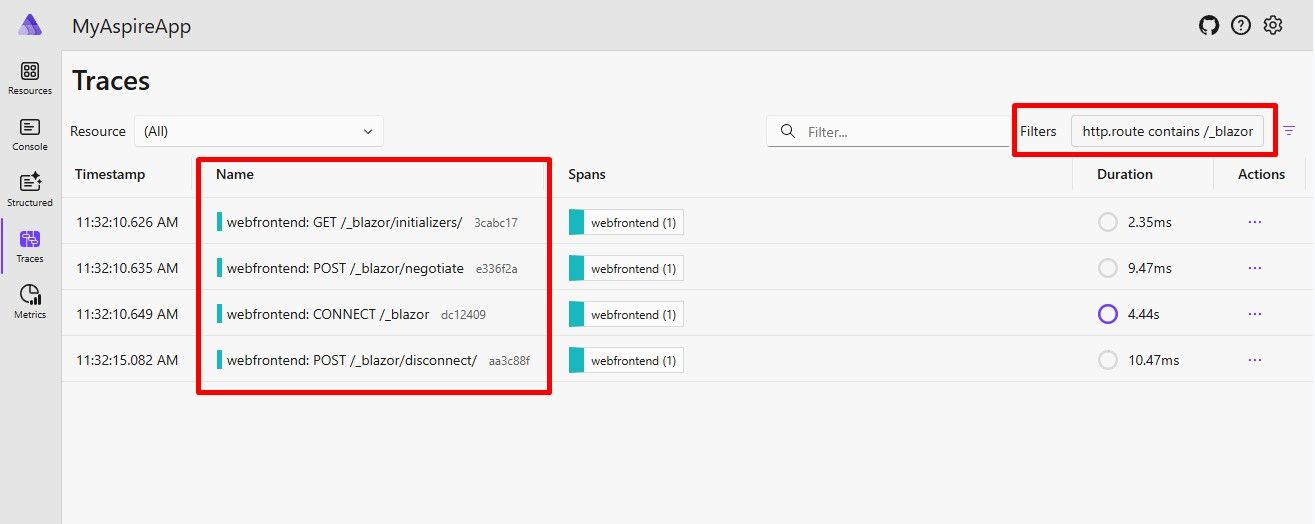
Task: Select the Traces sidebar item
Action: (x=30, y=246)
